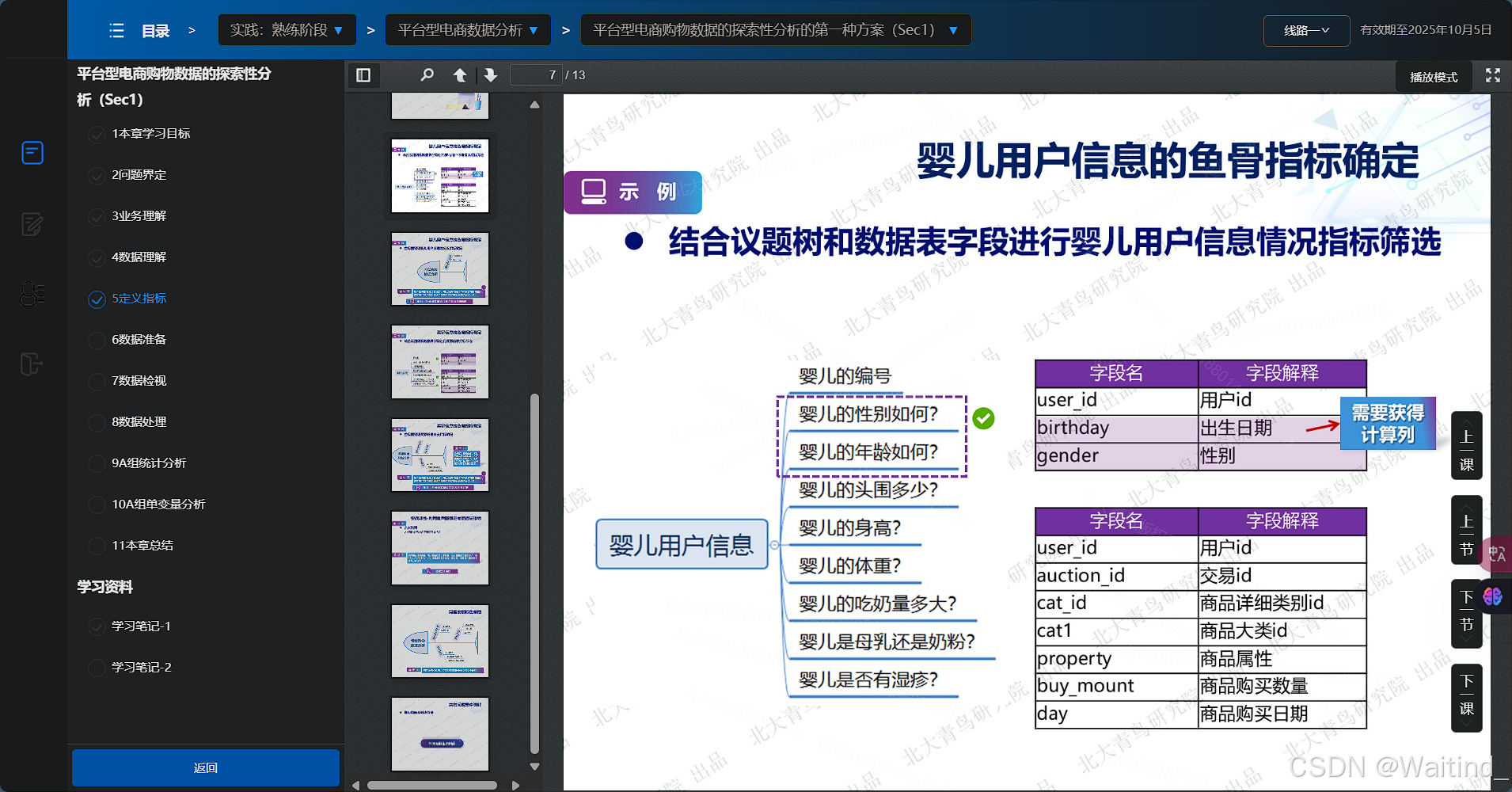Open chapter 11本章总结
1512x792 pixels.
(x=142, y=546)
